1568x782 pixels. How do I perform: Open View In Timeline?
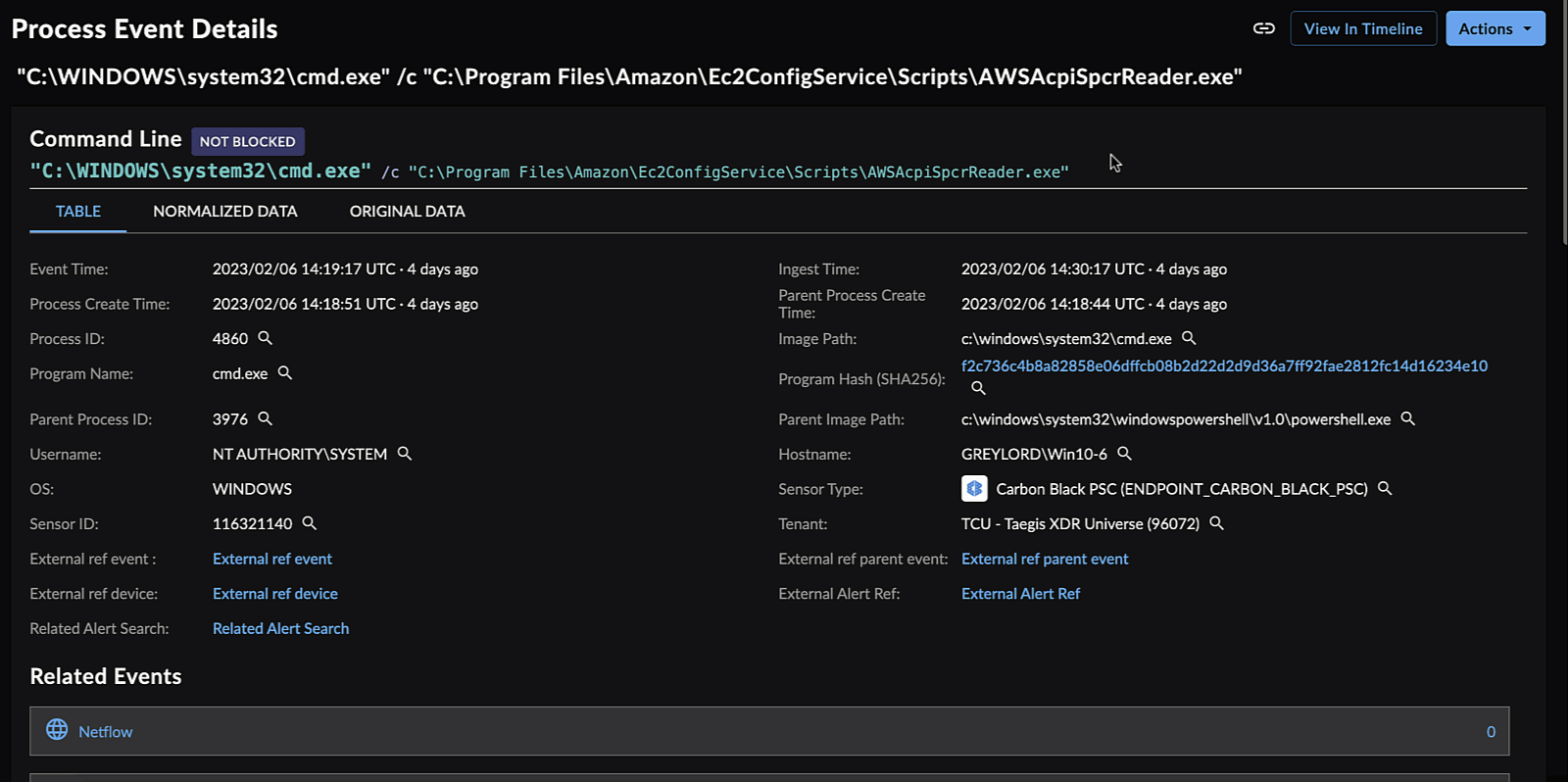click(1363, 28)
